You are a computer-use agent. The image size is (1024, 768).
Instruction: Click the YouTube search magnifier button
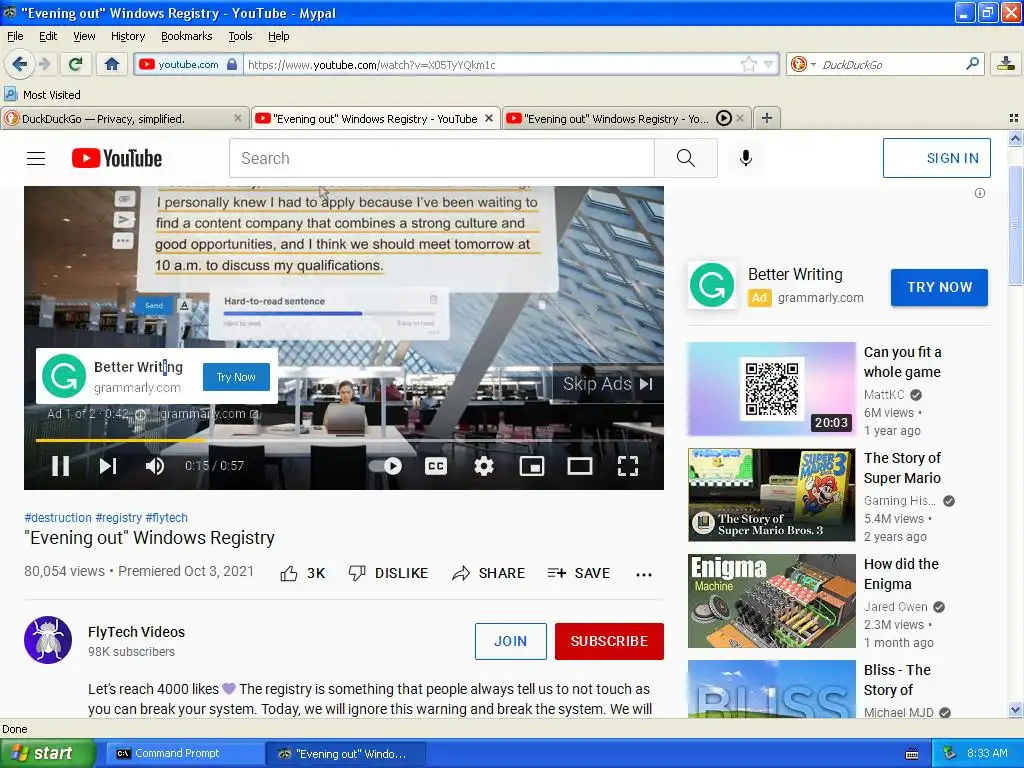click(x=686, y=158)
